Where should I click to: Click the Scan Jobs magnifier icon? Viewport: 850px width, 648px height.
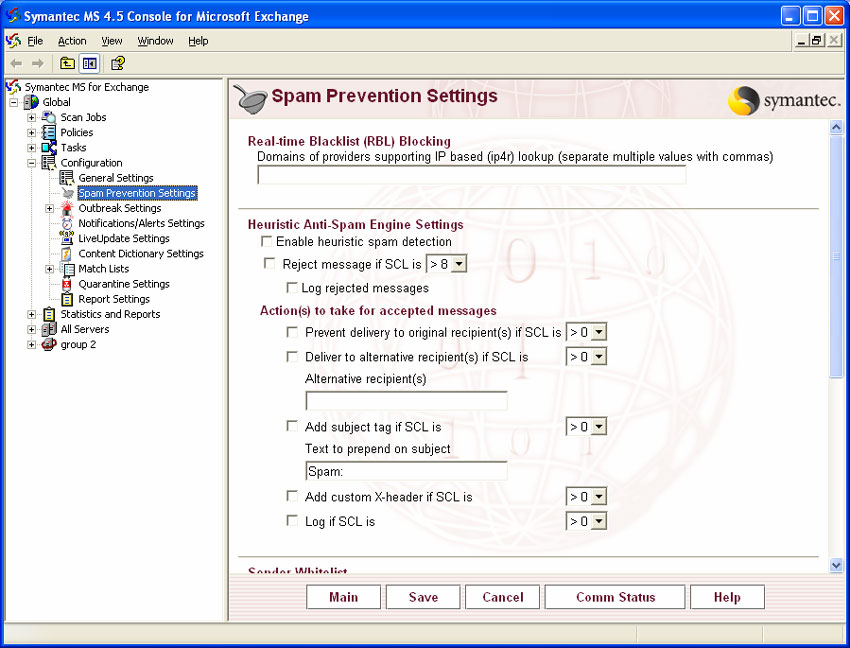[49, 117]
